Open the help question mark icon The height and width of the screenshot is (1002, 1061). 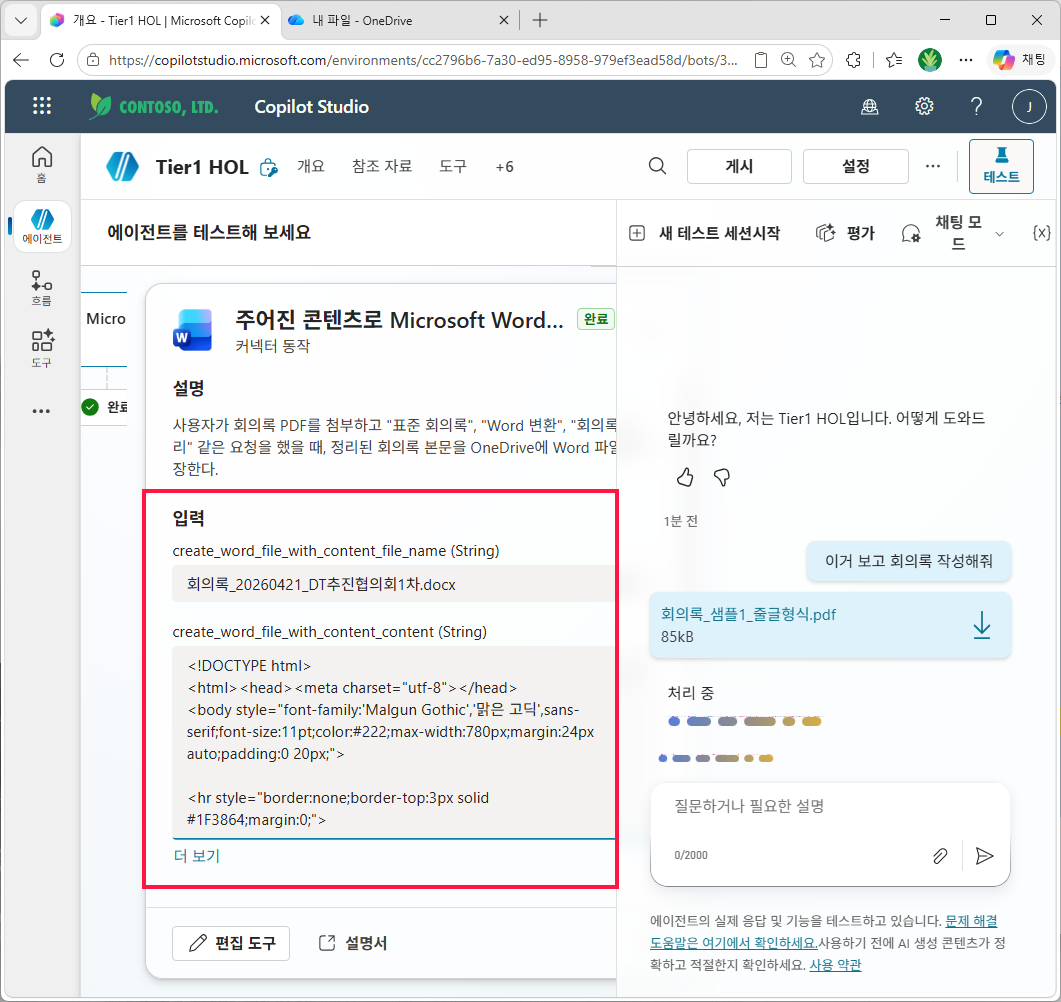976,106
